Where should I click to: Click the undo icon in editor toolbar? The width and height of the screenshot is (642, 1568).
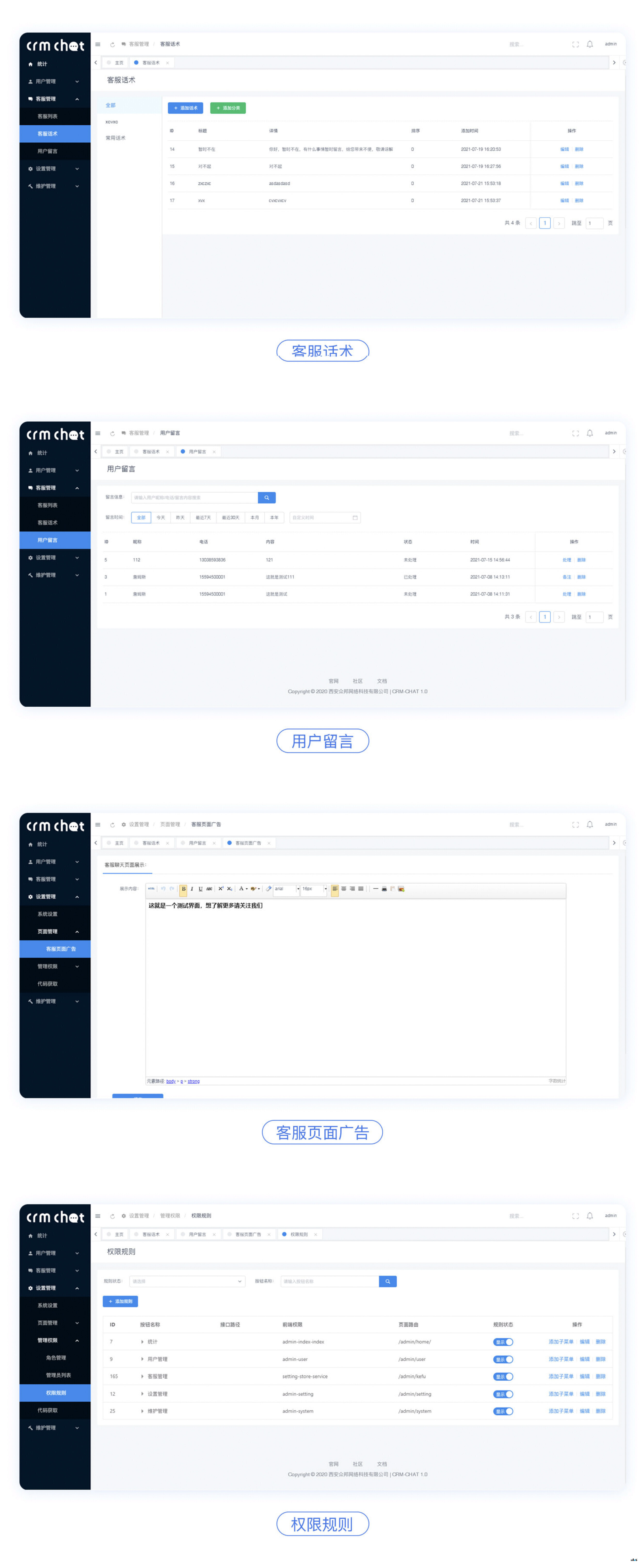click(x=163, y=889)
